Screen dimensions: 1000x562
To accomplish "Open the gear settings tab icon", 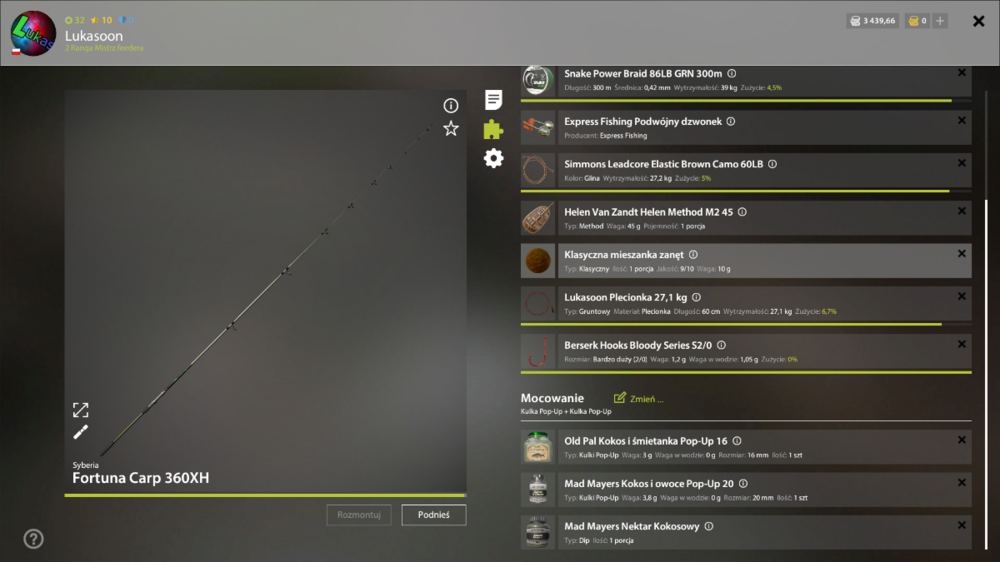I will click(x=493, y=158).
